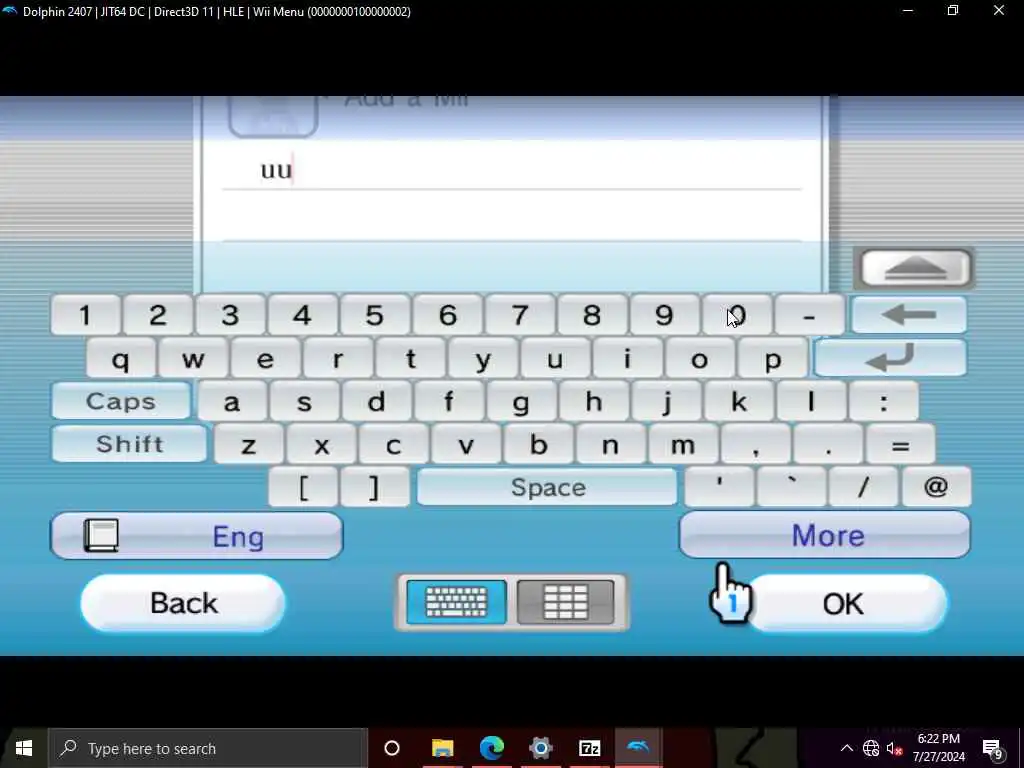Screen dimensions: 1024x768
Task: Tap the letter d key
Action: [x=377, y=402]
